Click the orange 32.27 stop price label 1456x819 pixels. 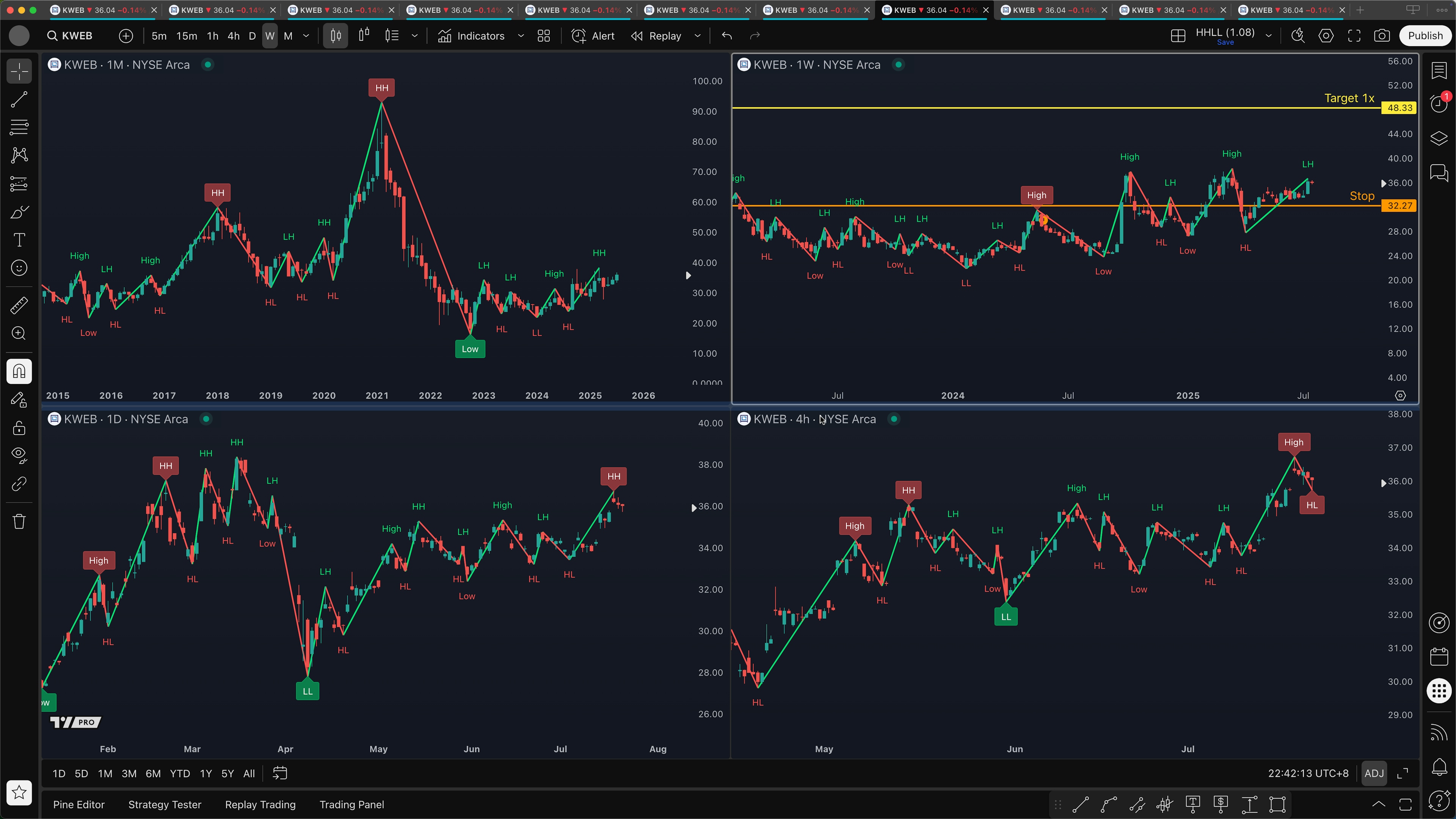1400,205
